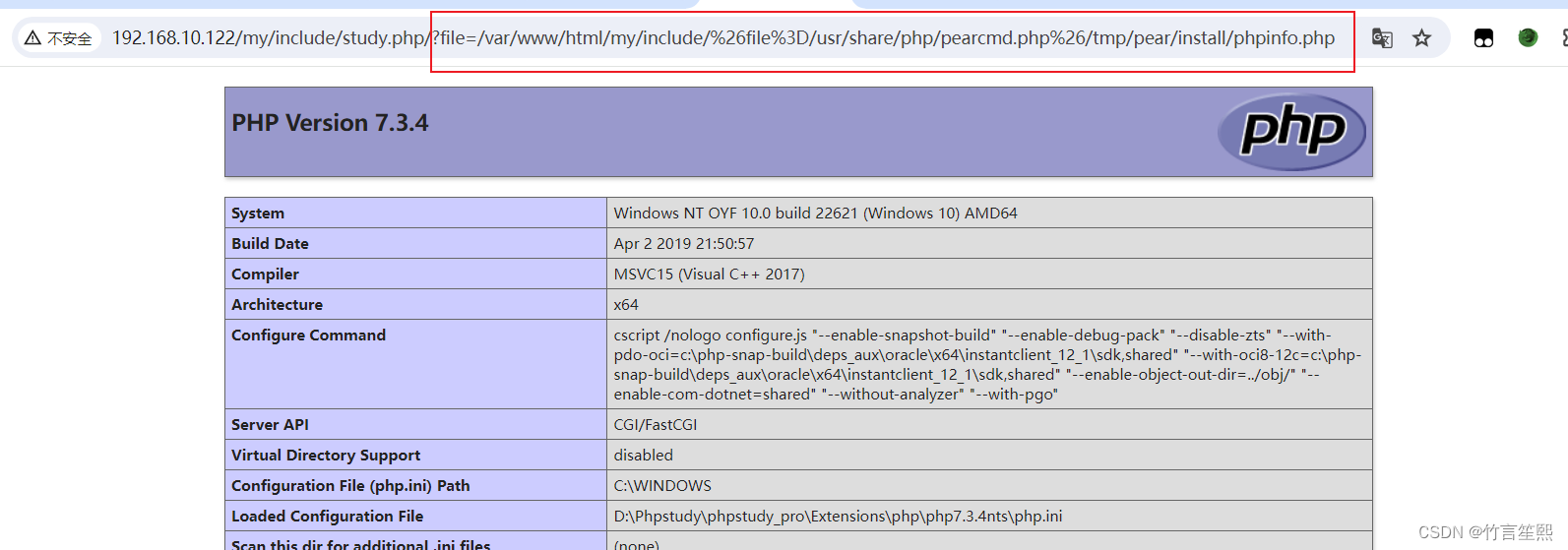Select the Server API label
This screenshot has height=550, width=1568.
click(x=270, y=425)
